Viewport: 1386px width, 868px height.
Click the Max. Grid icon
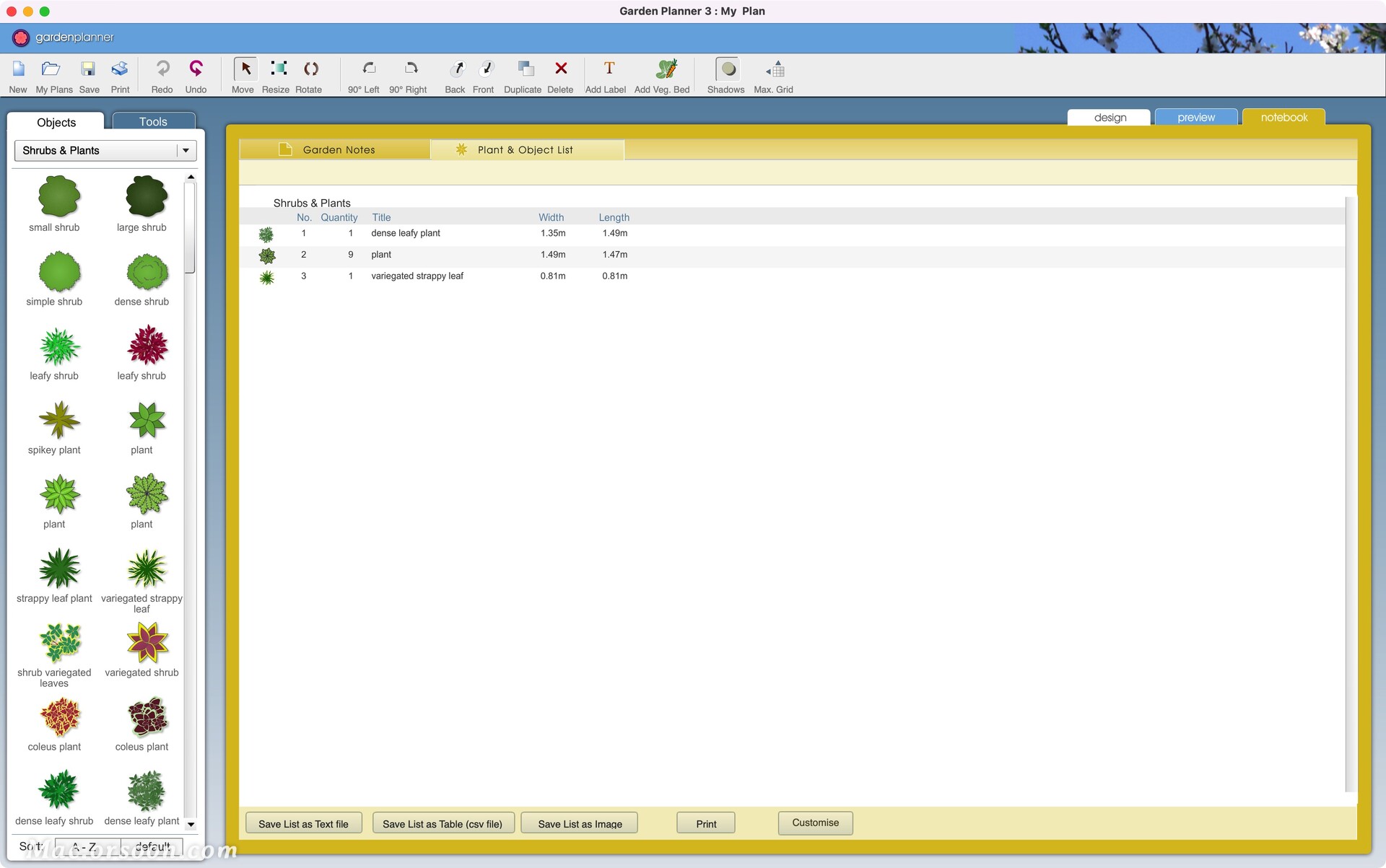click(775, 69)
